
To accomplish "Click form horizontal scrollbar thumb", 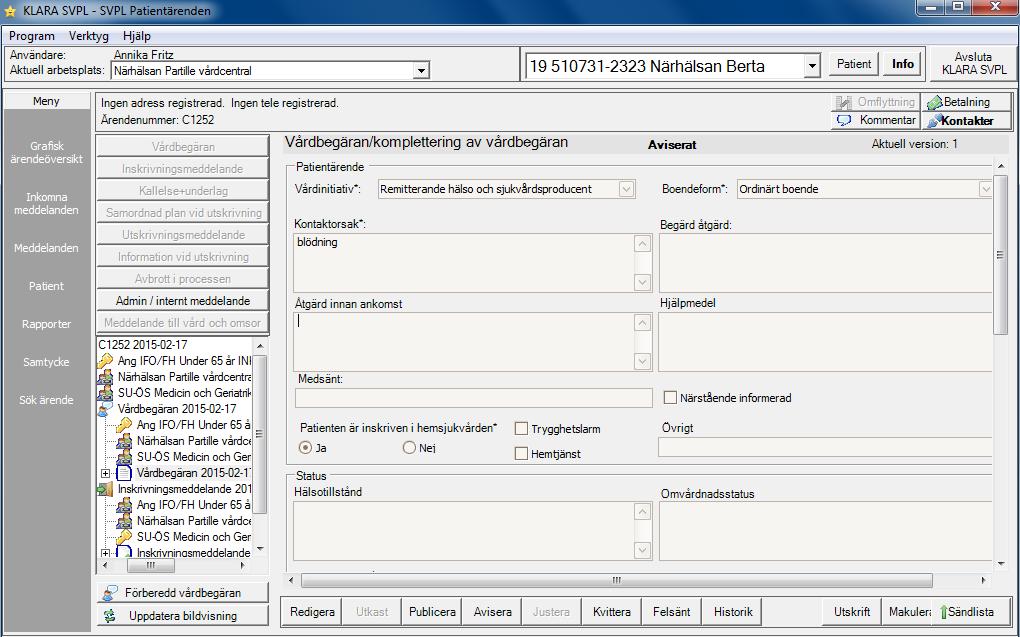I will click(x=617, y=580).
